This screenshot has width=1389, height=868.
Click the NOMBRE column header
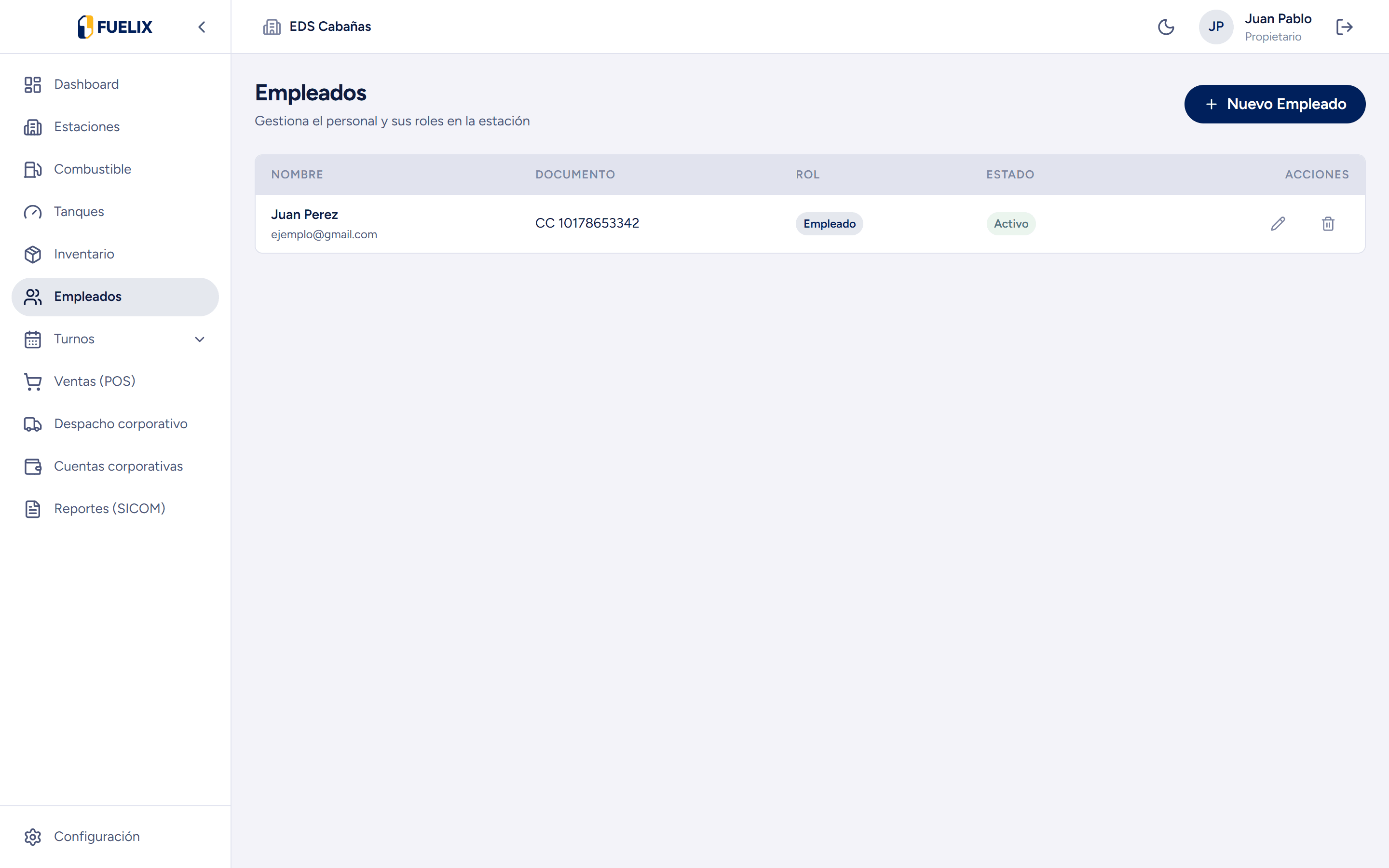[297, 175]
